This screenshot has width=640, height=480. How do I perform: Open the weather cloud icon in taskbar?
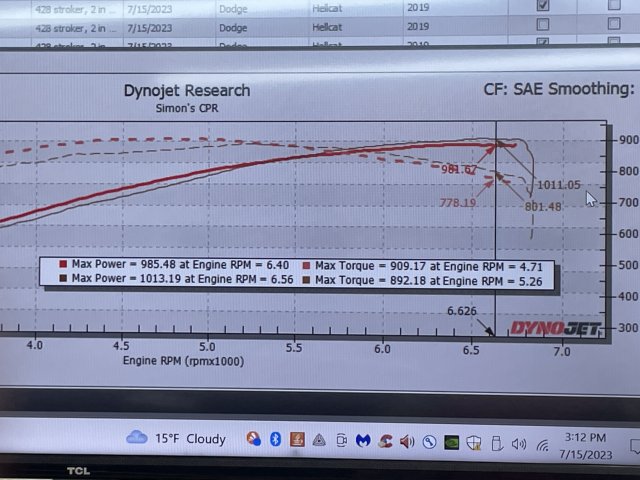[x=137, y=438]
